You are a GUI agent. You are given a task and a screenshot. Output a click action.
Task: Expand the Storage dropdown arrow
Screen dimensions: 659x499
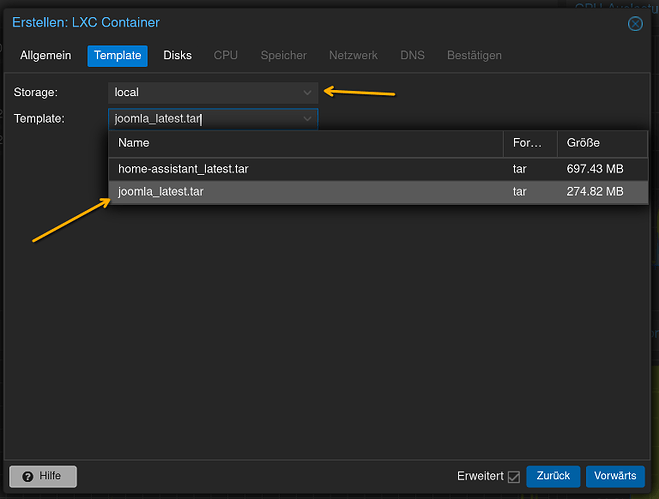point(307,92)
